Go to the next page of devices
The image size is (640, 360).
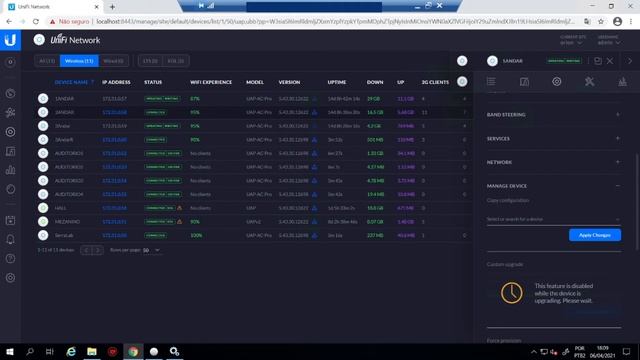[x=98, y=250]
